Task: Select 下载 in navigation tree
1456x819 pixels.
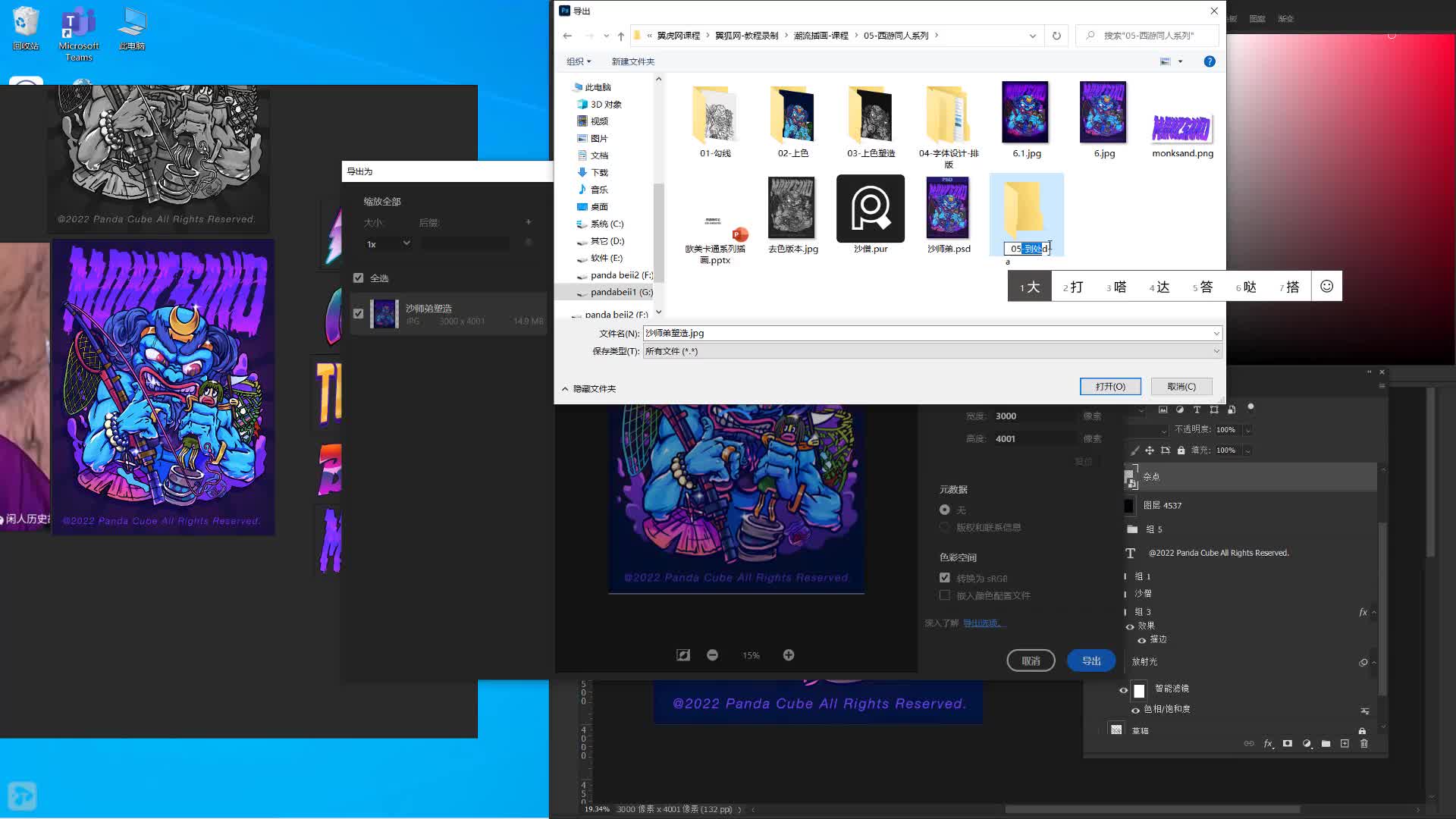Action: [x=592, y=173]
